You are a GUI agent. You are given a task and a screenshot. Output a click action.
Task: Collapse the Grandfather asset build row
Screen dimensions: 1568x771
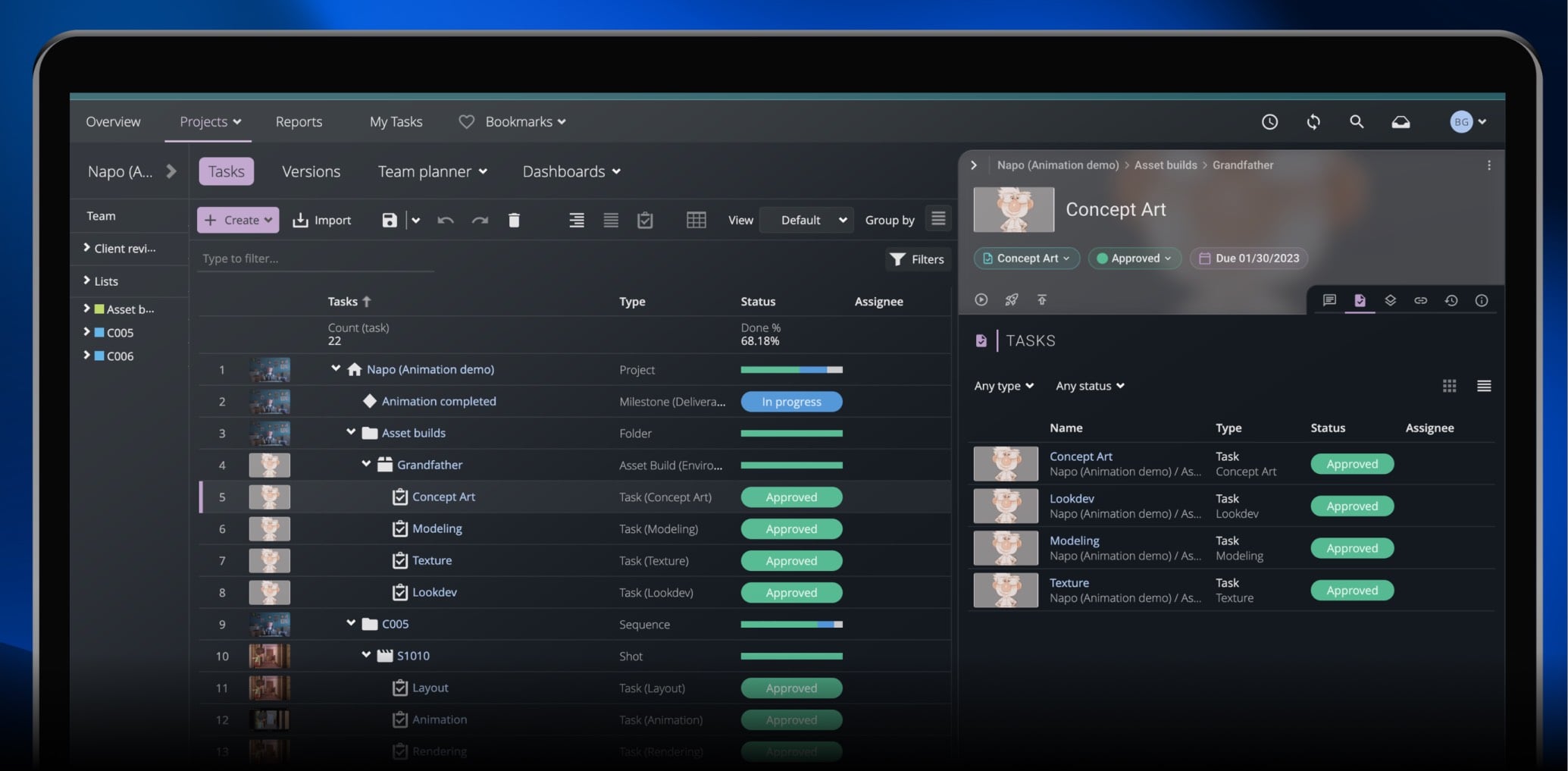point(366,464)
